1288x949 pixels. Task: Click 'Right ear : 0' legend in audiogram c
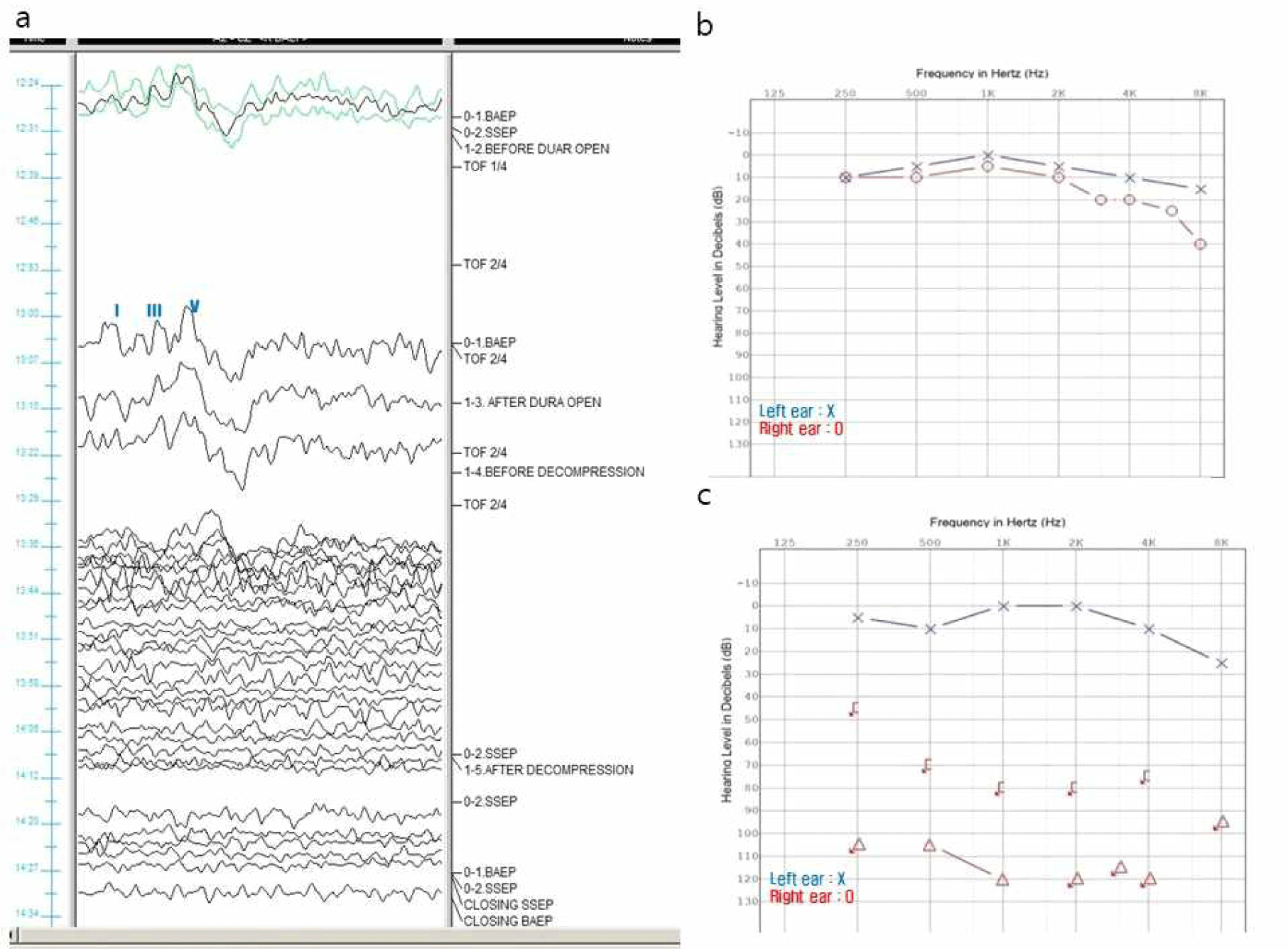point(811,897)
